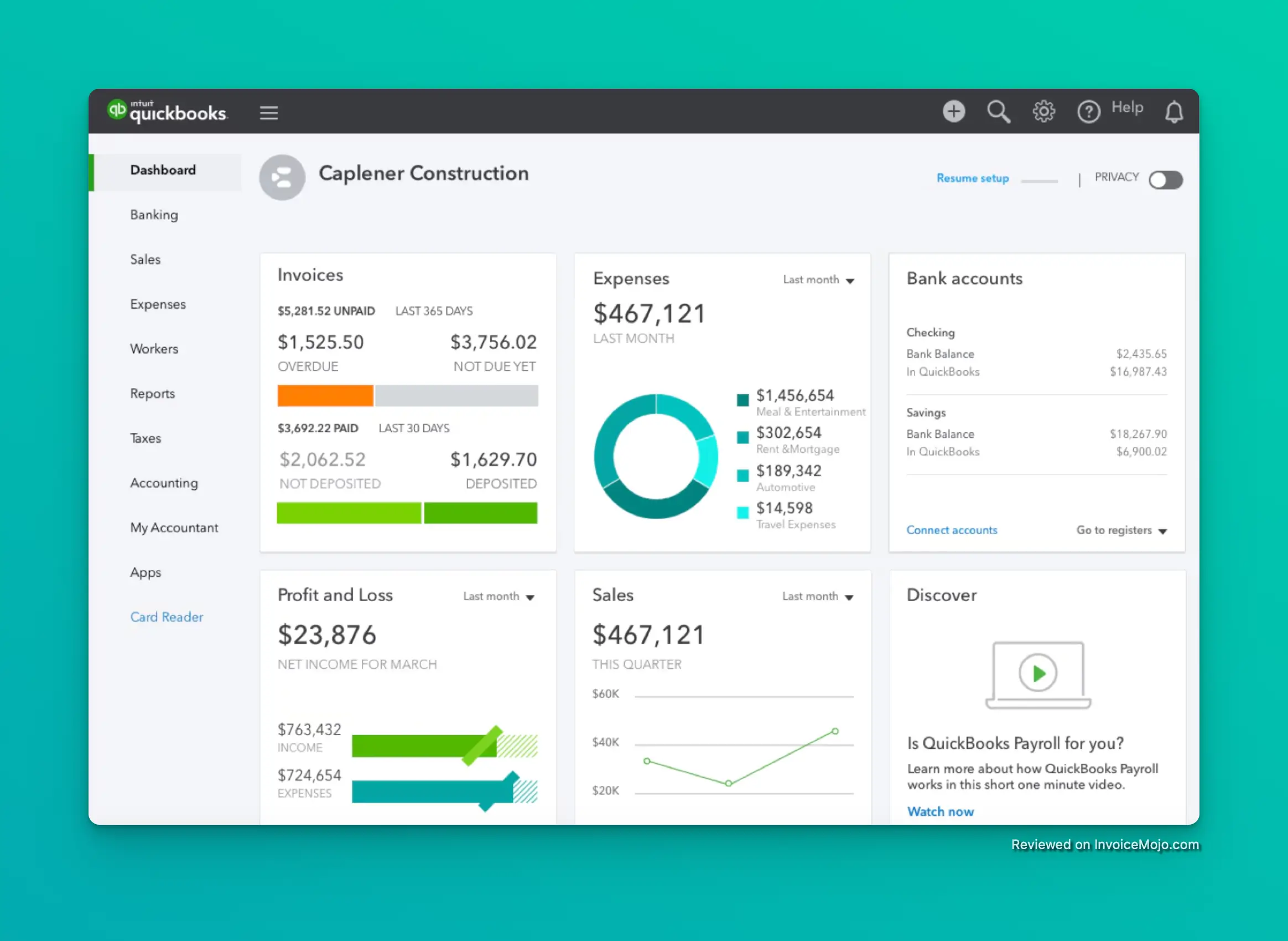Open the Reports section in sidebar
The width and height of the screenshot is (1288, 941).
(x=152, y=394)
